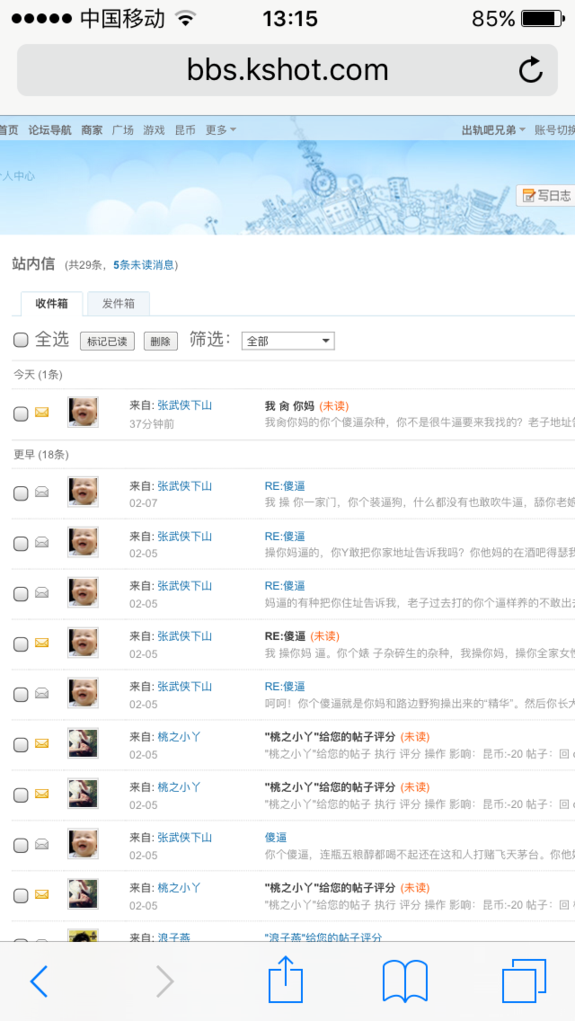The height and width of the screenshot is (1021, 575).
Task: Select the 论坛导航 menu item
Action: 50,130
